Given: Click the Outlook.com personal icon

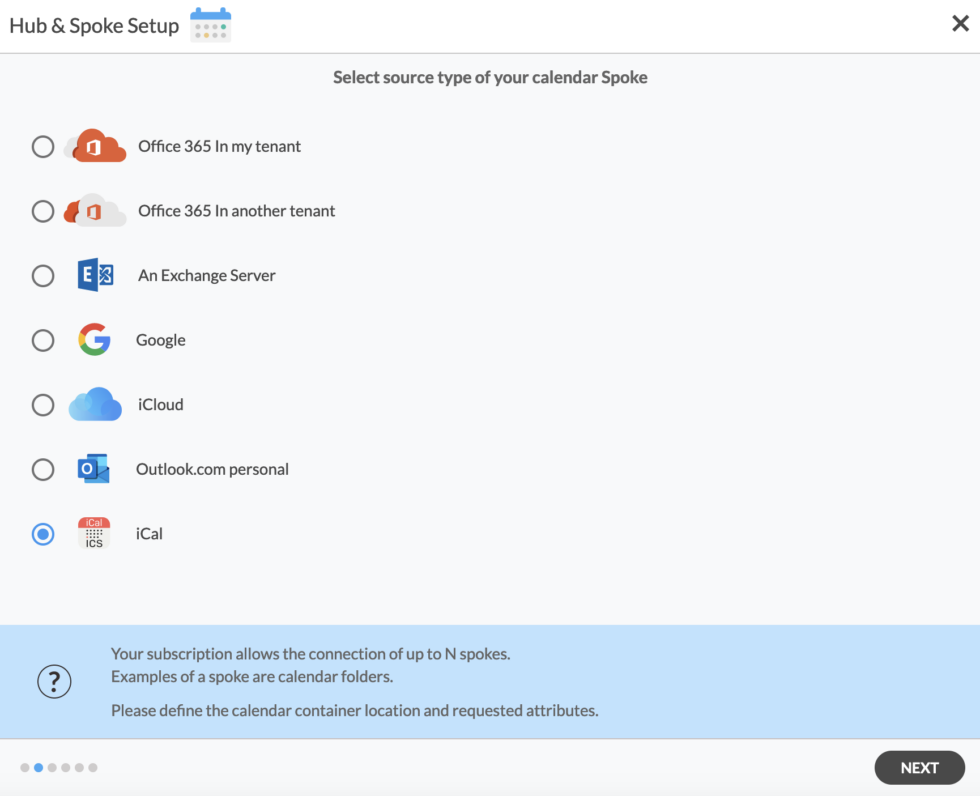Looking at the screenshot, I should tap(93, 469).
